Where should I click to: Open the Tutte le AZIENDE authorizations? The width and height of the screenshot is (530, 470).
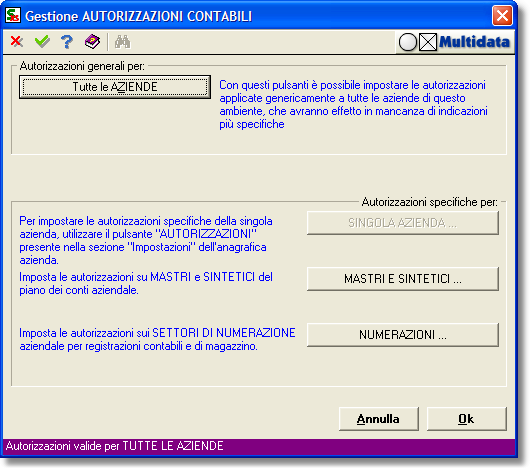[x=115, y=87]
